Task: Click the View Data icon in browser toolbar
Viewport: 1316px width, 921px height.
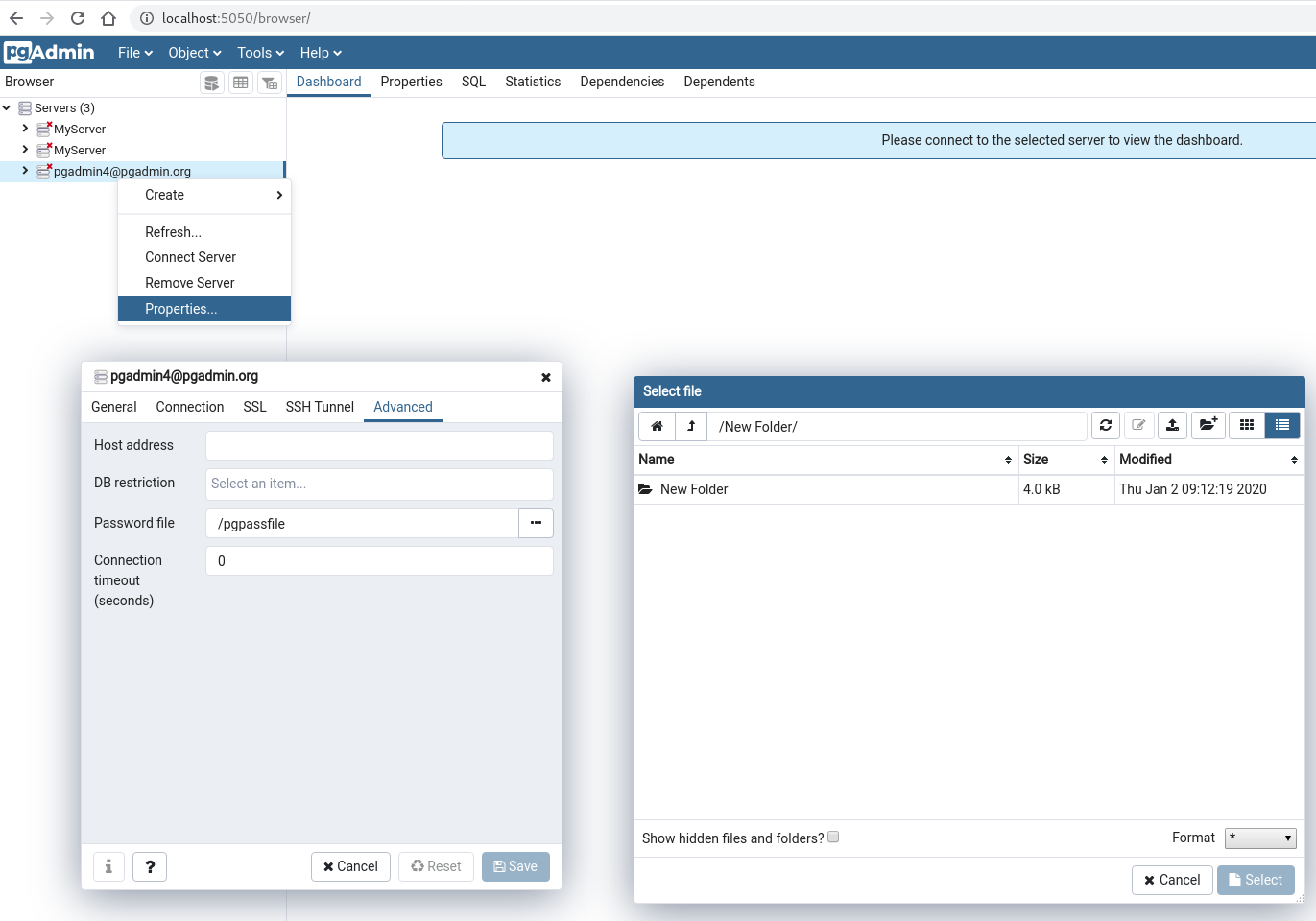Action: (x=240, y=82)
